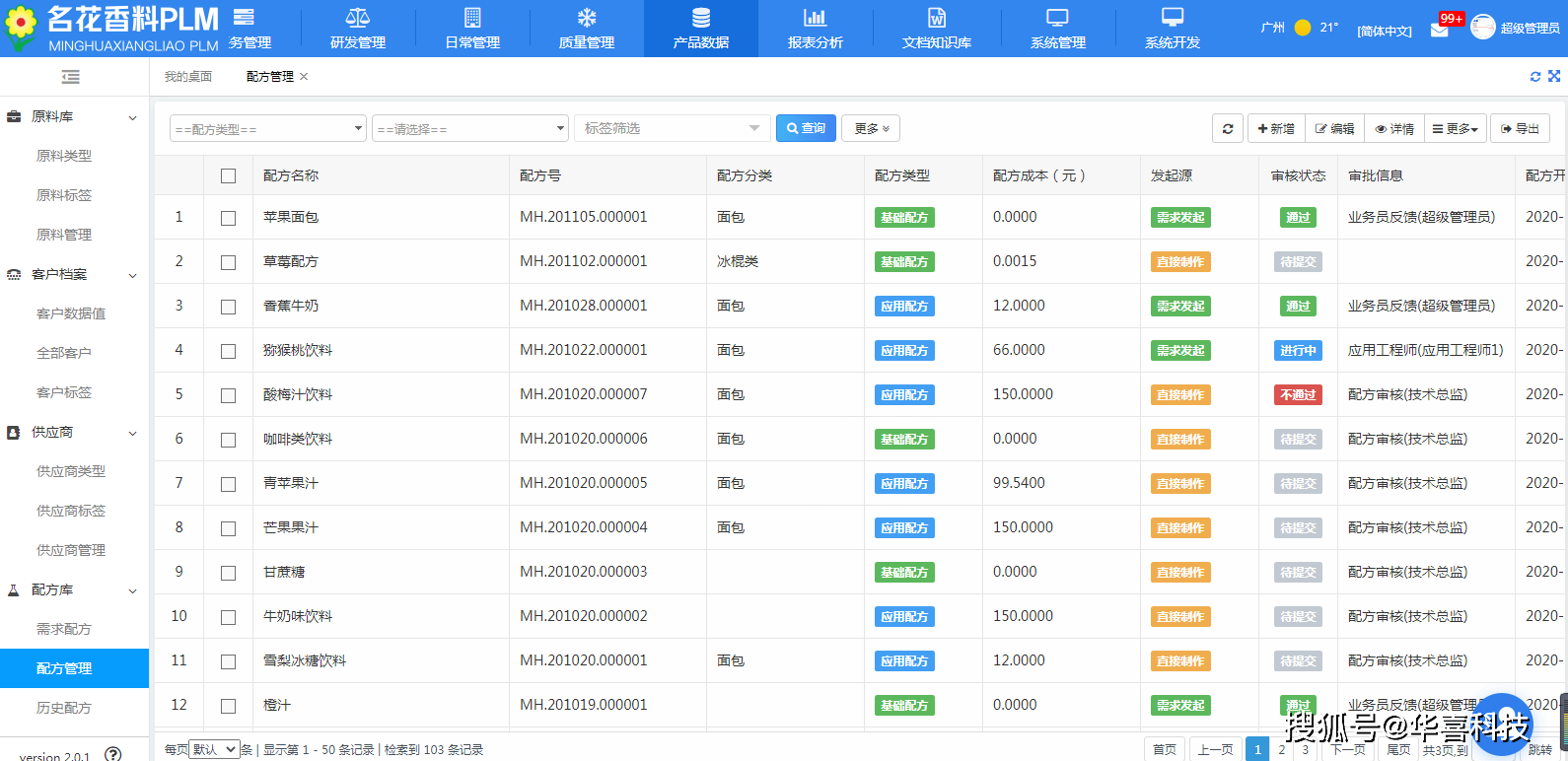Screen dimensions: 1568x761
Task: Click the fullscreen expand icon at top right
Action: (1554, 76)
